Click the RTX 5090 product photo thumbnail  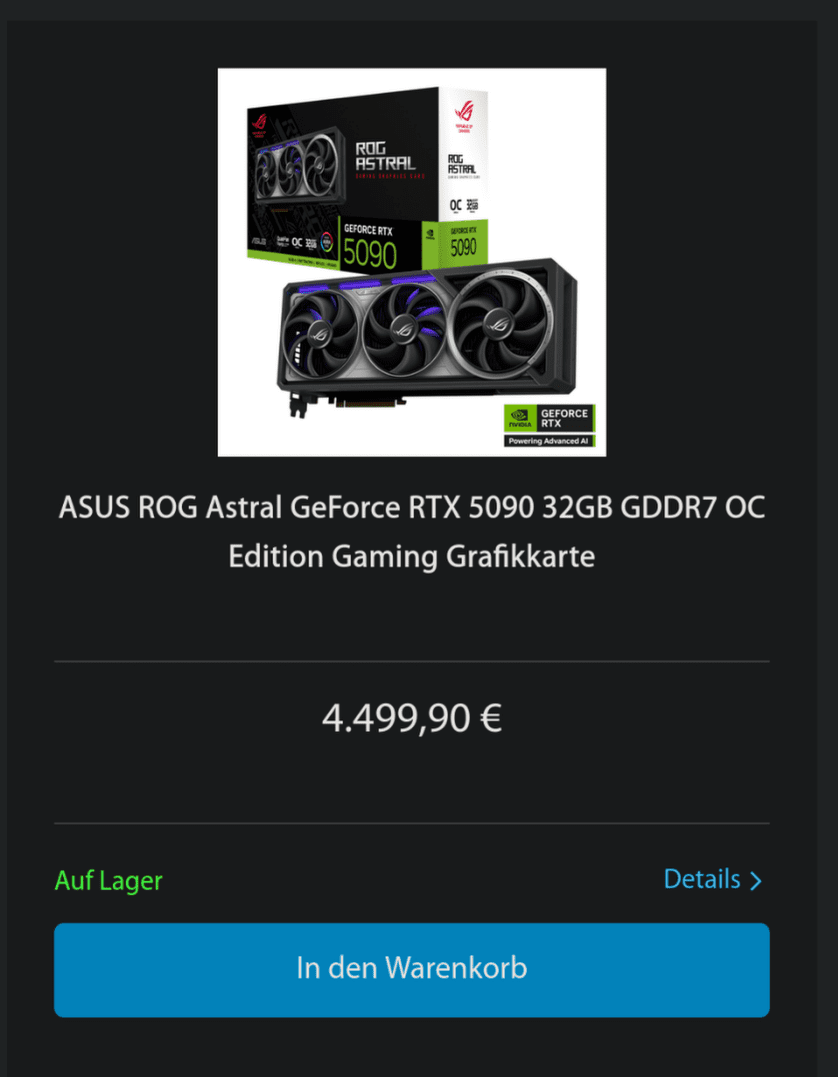(411, 262)
